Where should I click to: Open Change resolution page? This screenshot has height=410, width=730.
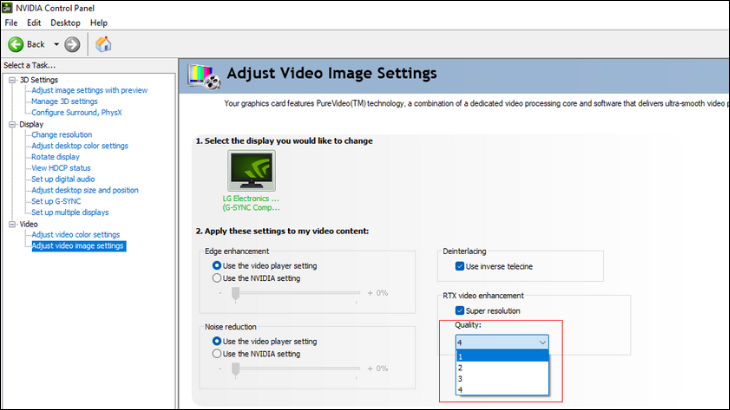coord(61,135)
